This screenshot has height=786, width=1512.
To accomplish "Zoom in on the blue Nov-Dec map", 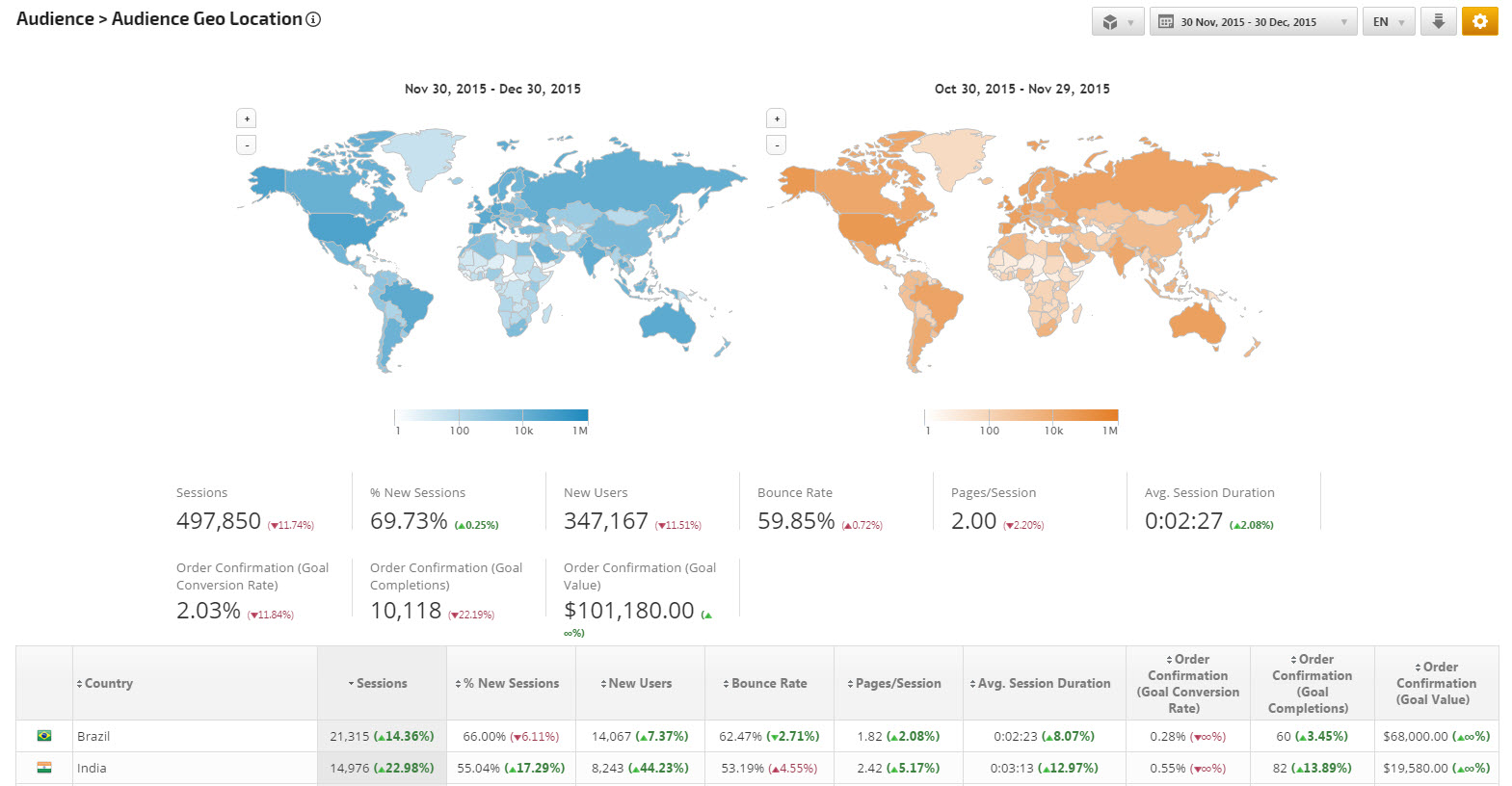I will [x=247, y=118].
